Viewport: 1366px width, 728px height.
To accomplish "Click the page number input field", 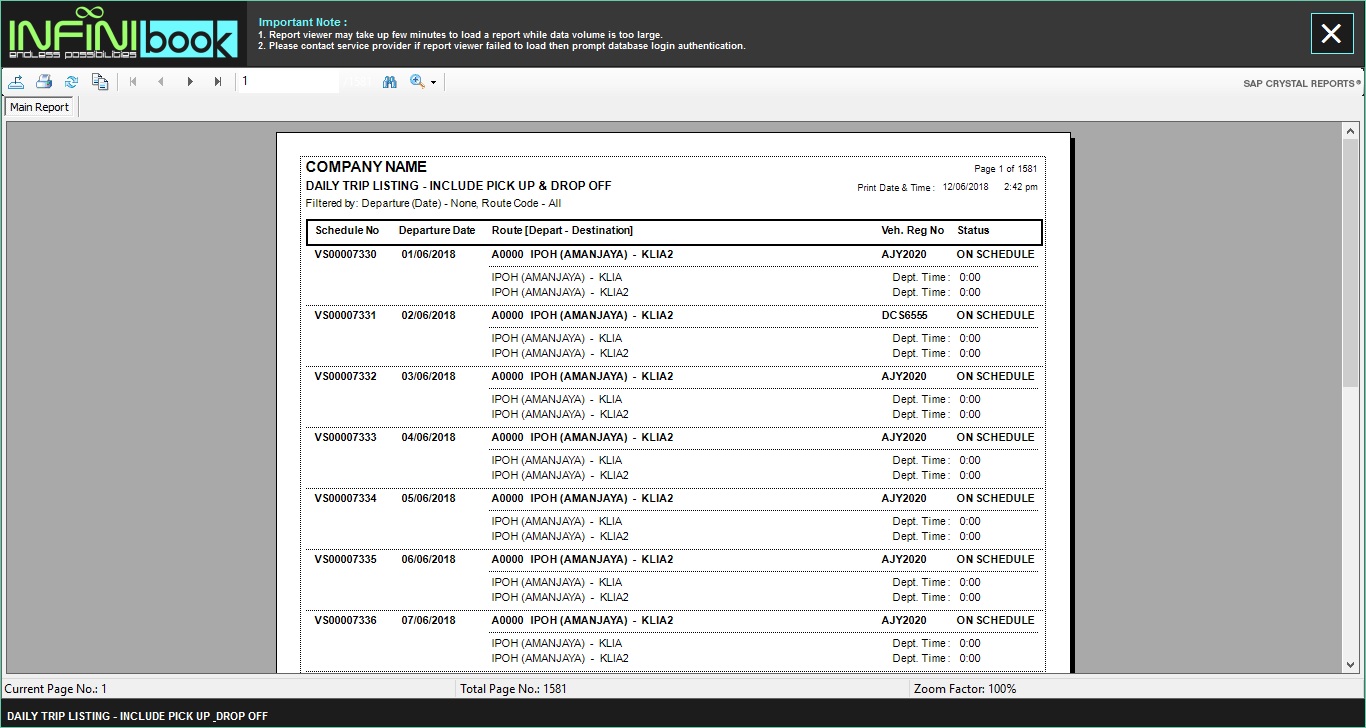I will point(288,82).
